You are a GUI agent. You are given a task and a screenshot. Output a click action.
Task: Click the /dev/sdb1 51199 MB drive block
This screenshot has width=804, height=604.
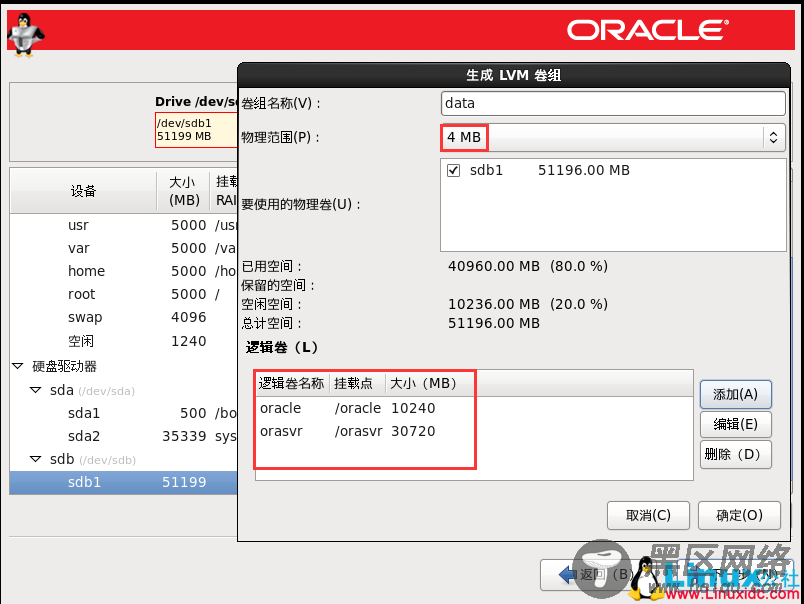[196, 130]
